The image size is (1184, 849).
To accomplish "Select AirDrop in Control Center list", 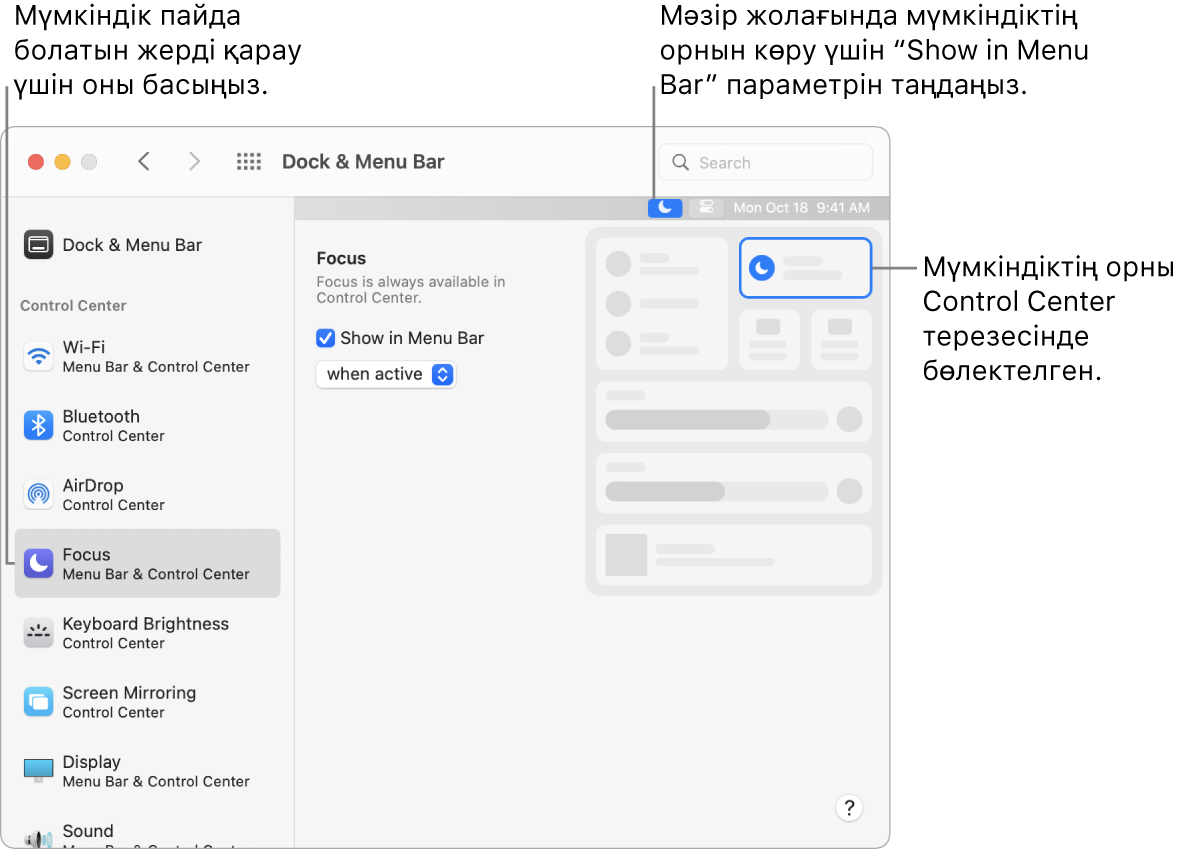I will pos(37,494).
